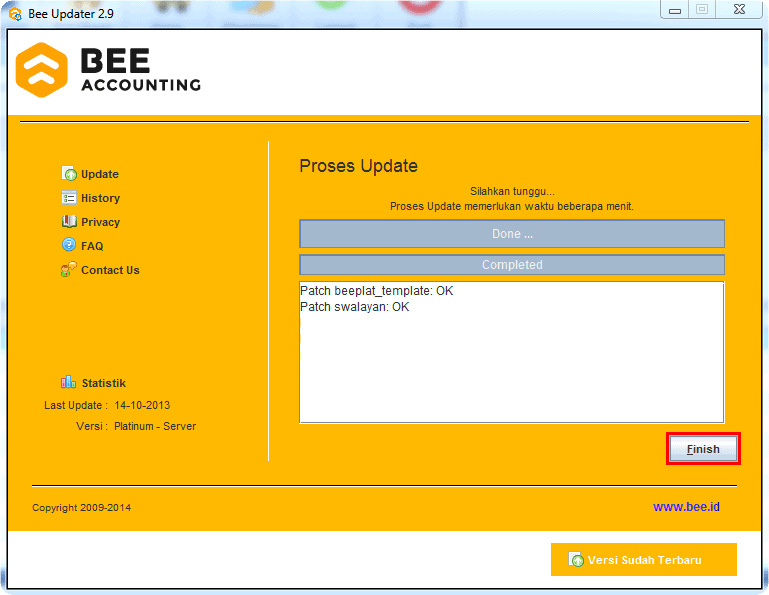Click the Done progress bar
Image resolution: width=769 pixels, height=595 pixels.
coord(512,233)
